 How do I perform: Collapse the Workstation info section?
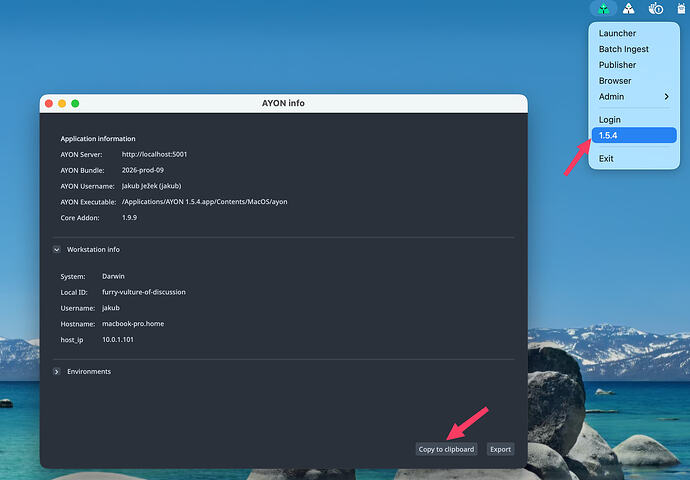click(57, 249)
